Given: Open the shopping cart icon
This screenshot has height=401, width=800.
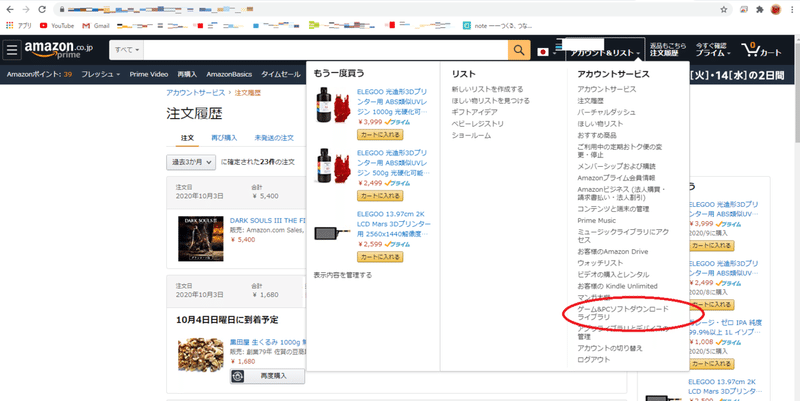Looking at the screenshot, I should click(762, 49).
